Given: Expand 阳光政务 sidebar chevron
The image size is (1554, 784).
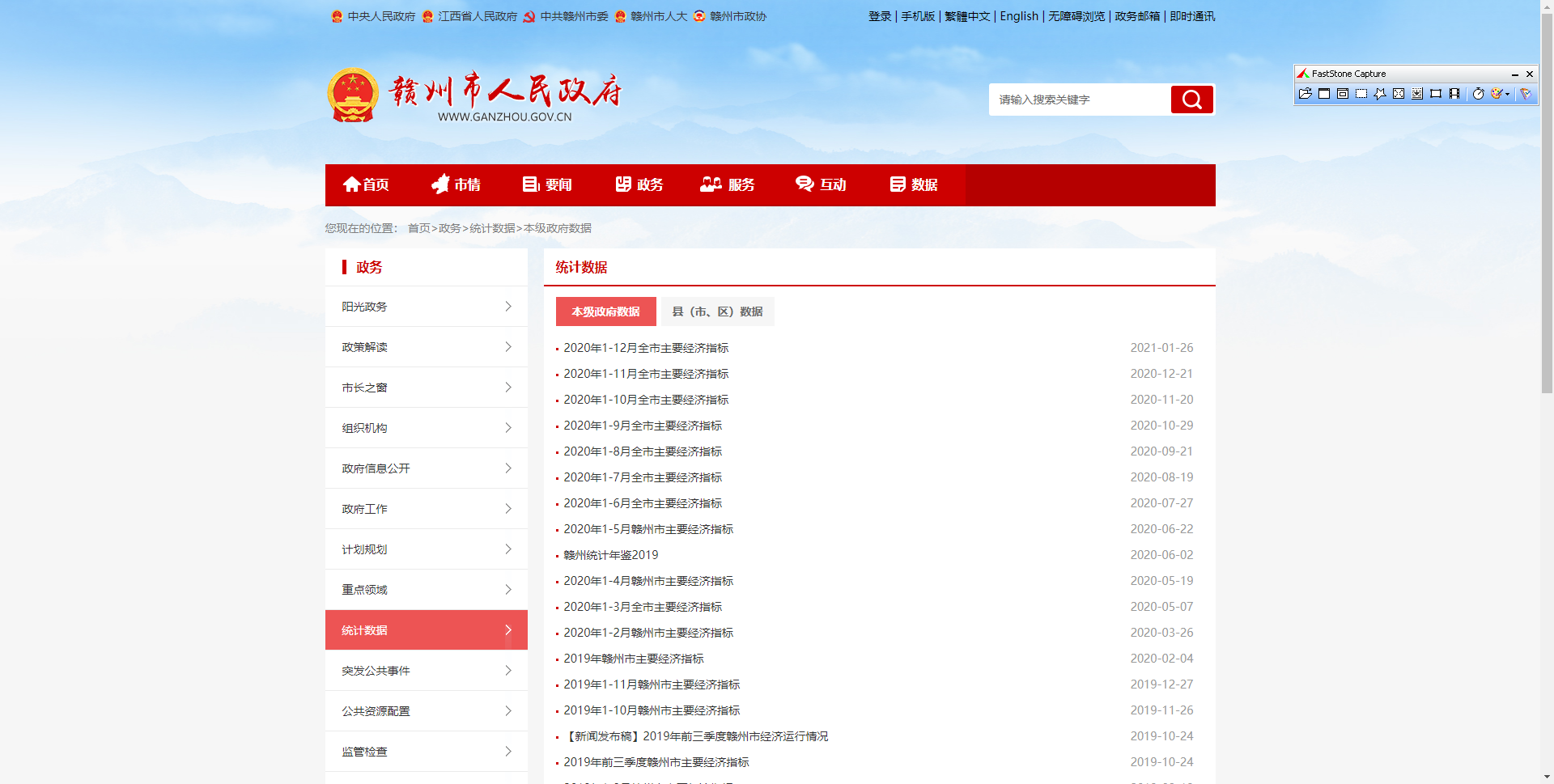Looking at the screenshot, I should tap(508, 307).
